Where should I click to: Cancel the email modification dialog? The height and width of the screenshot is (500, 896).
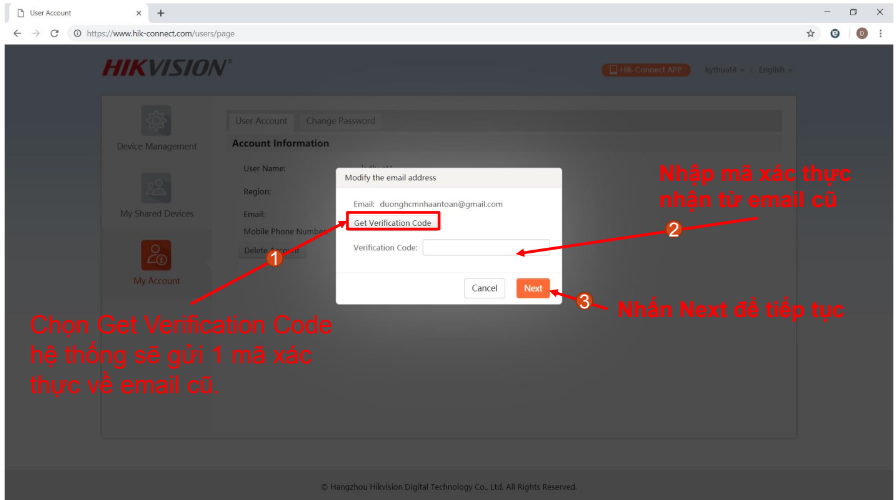[484, 288]
